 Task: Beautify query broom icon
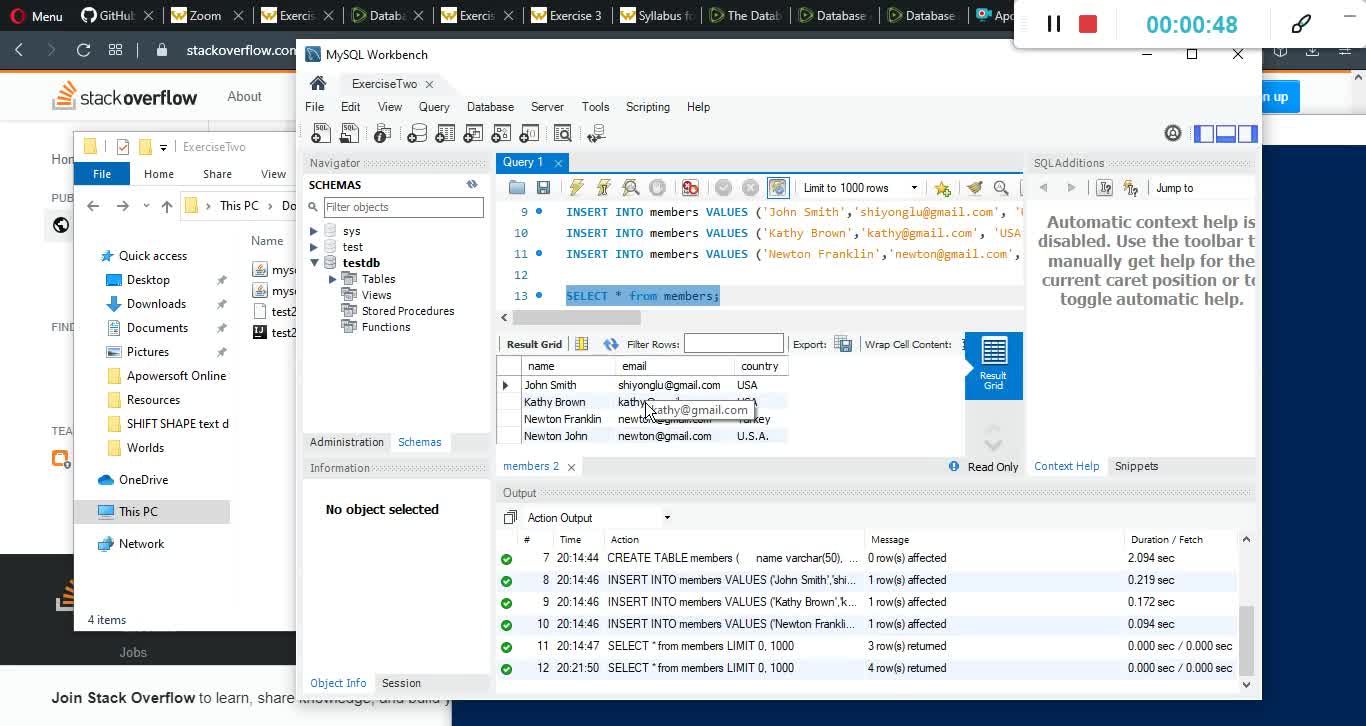974,188
